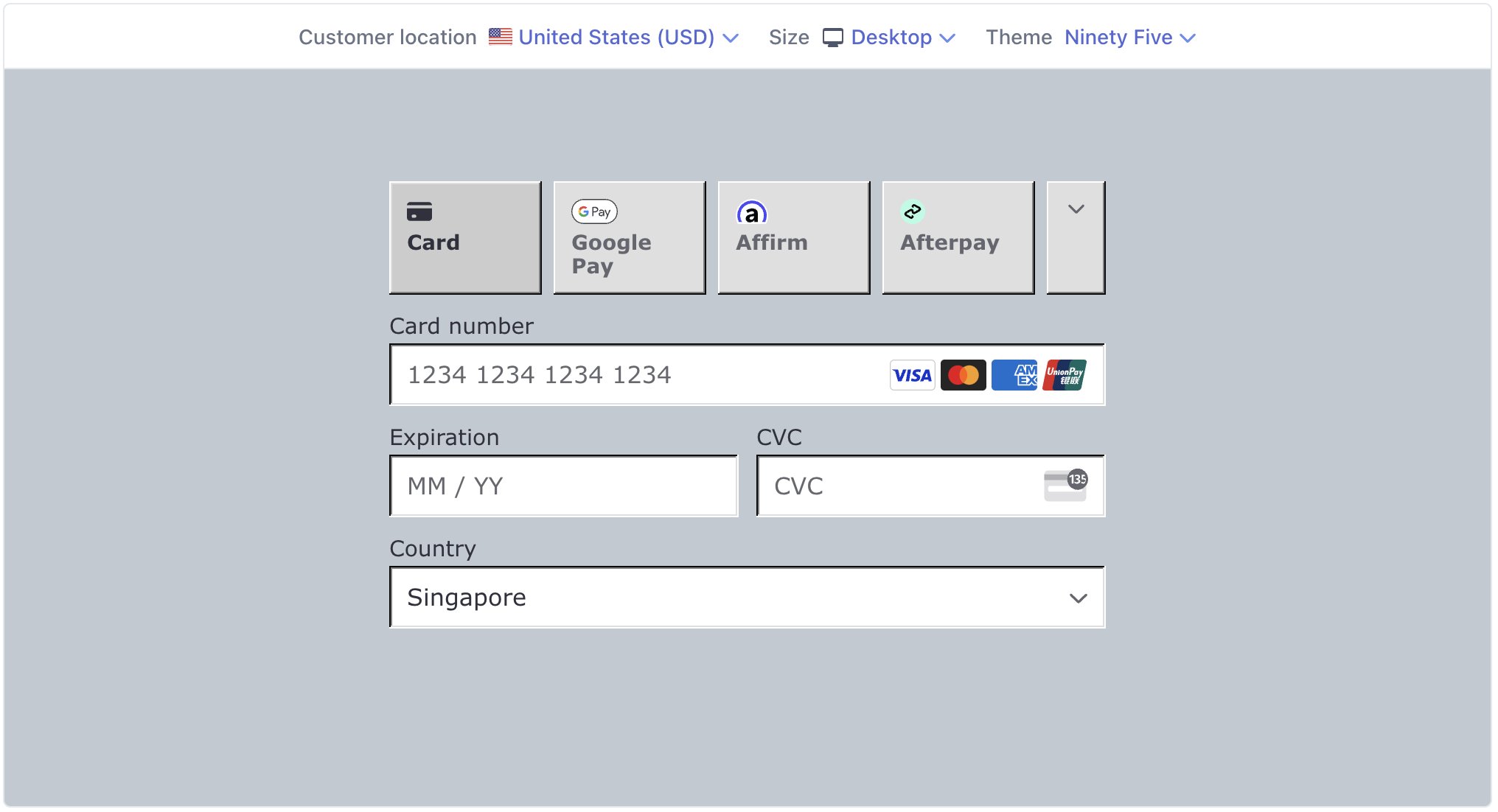Click the Card number label
1498x812 pixels.
(x=461, y=326)
